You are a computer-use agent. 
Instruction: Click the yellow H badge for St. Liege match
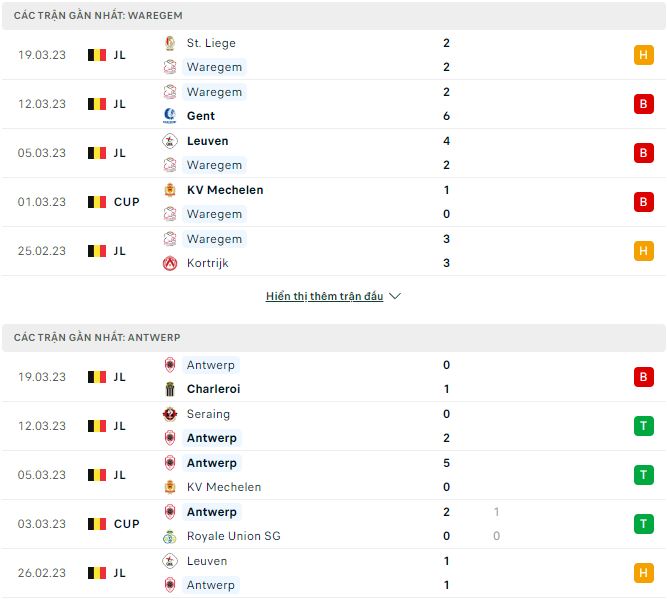[x=644, y=55]
